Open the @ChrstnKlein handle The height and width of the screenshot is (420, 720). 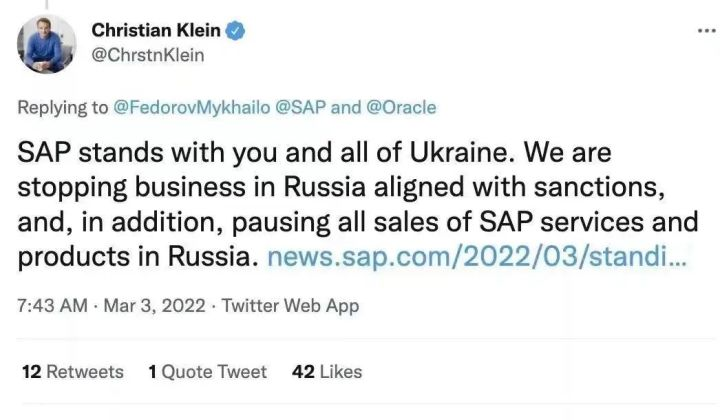pyautogui.click(x=147, y=55)
